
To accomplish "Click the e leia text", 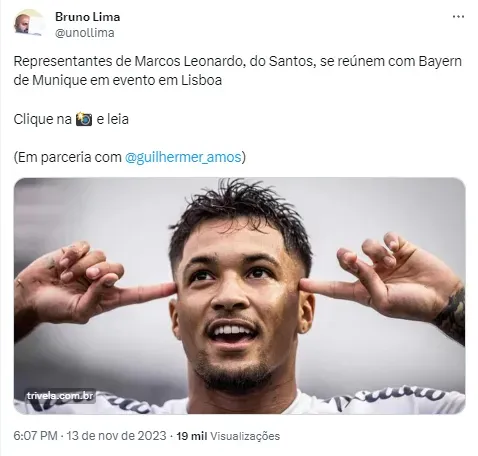I will click(112, 119).
